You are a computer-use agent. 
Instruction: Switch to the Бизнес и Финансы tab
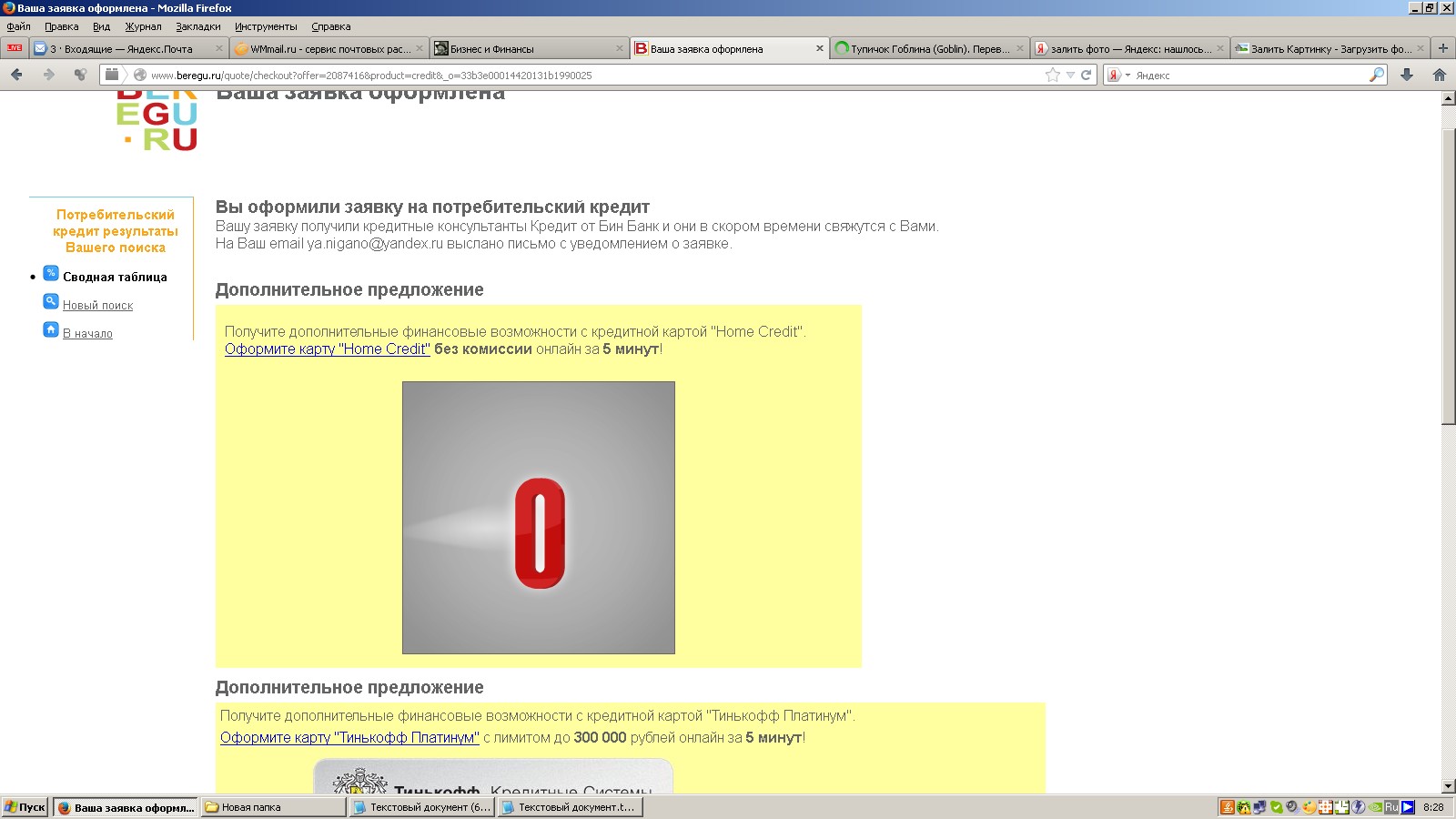pos(528,48)
